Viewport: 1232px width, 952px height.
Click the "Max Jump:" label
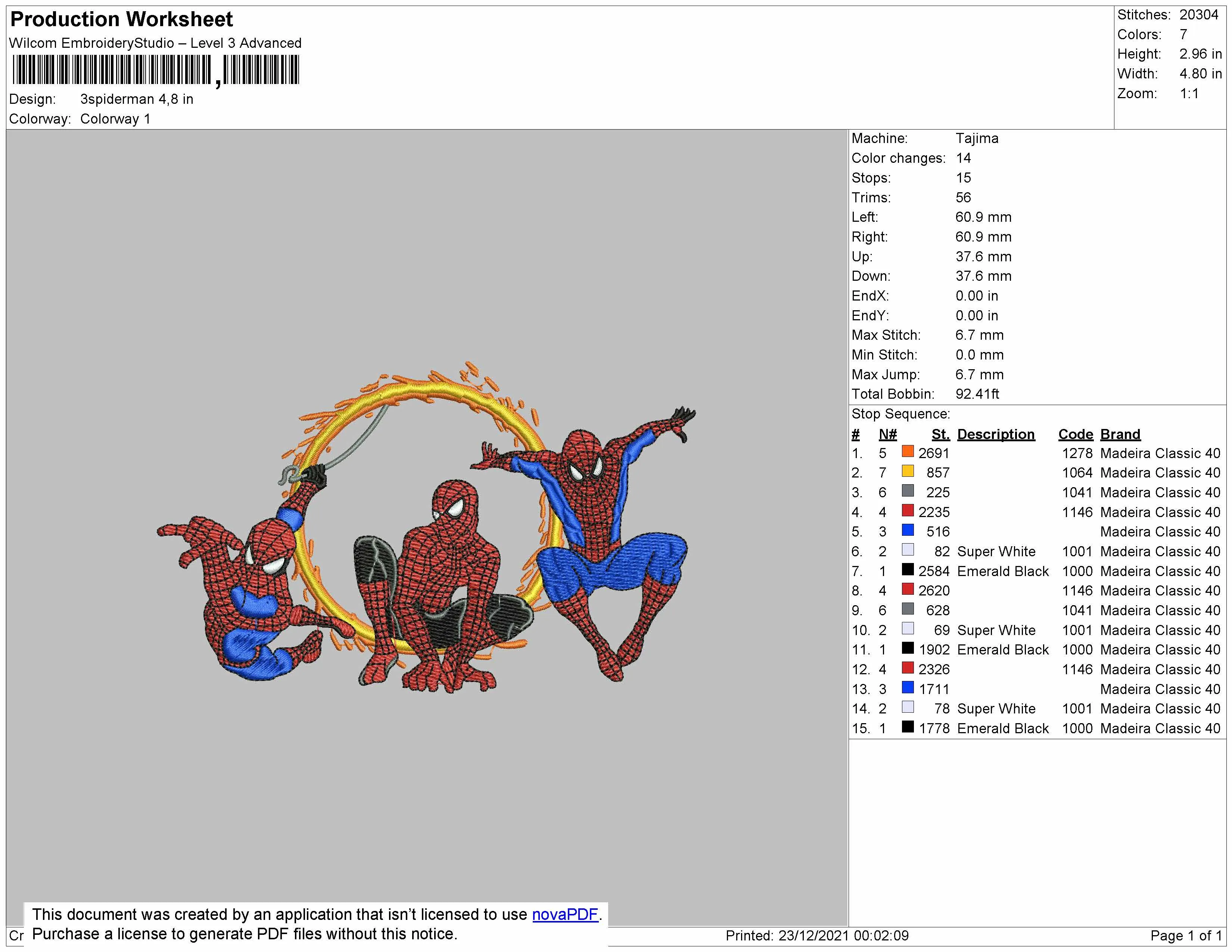pyautogui.click(x=886, y=374)
